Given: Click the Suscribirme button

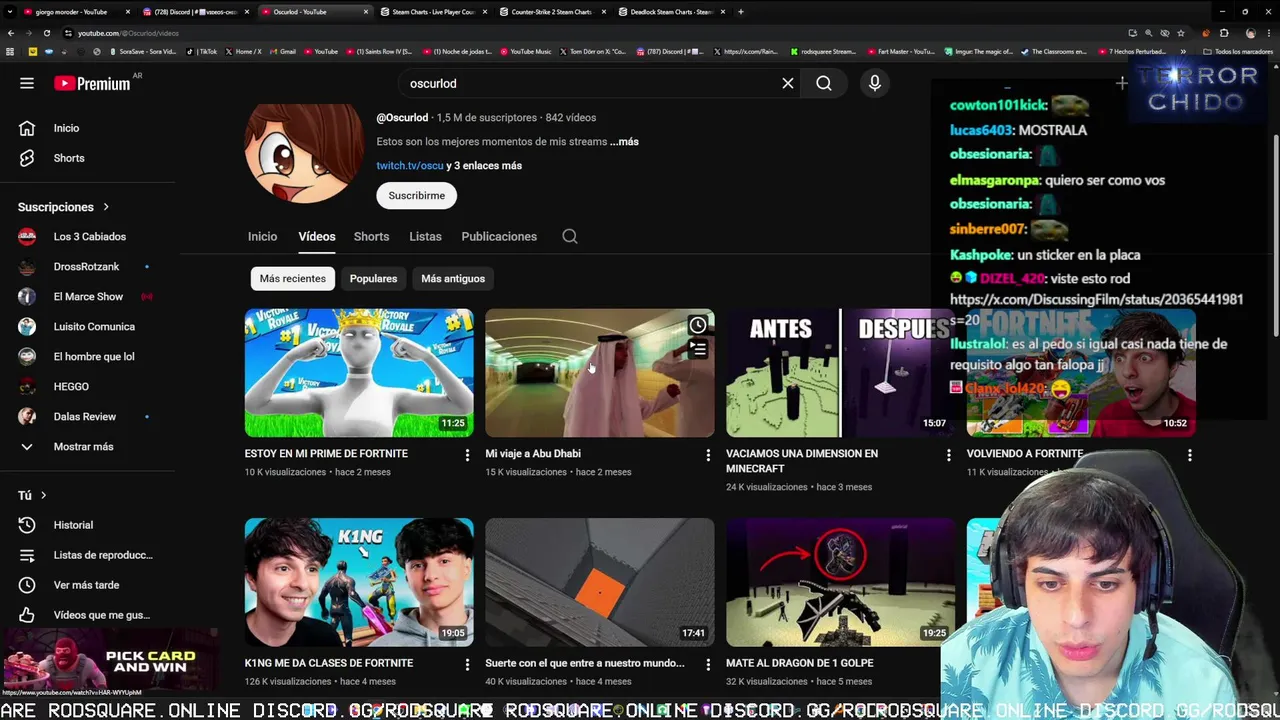Looking at the screenshot, I should 417,196.
